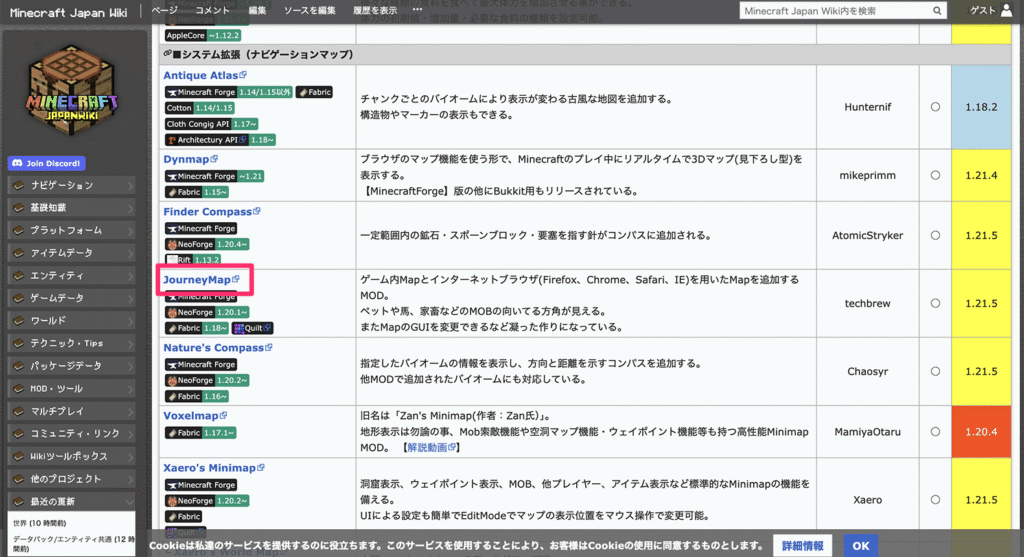Expand the プラットフォーム sidebar section
The image size is (1024, 557).
pos(72,231)
